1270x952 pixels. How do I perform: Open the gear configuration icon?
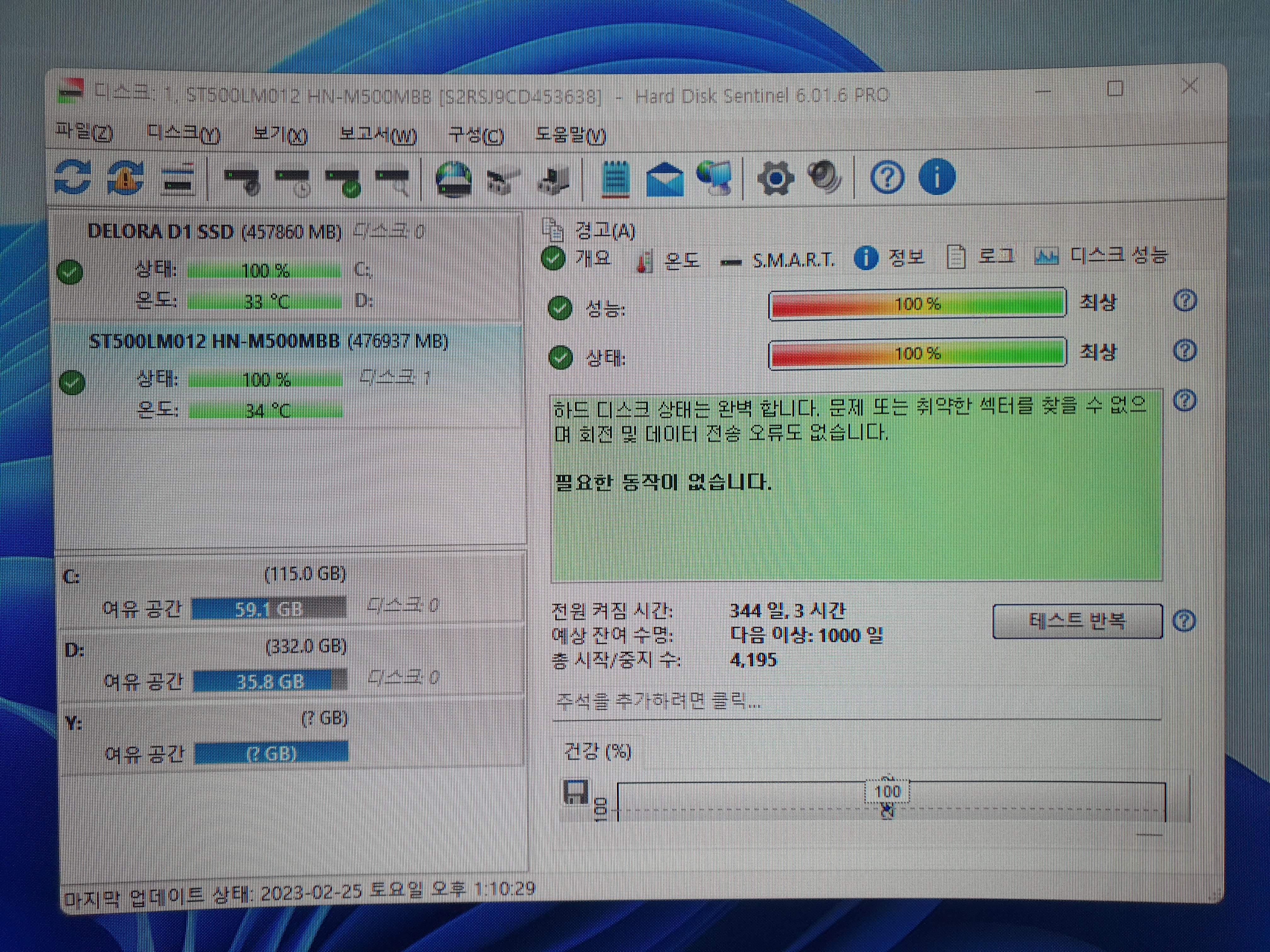point(776,178)
